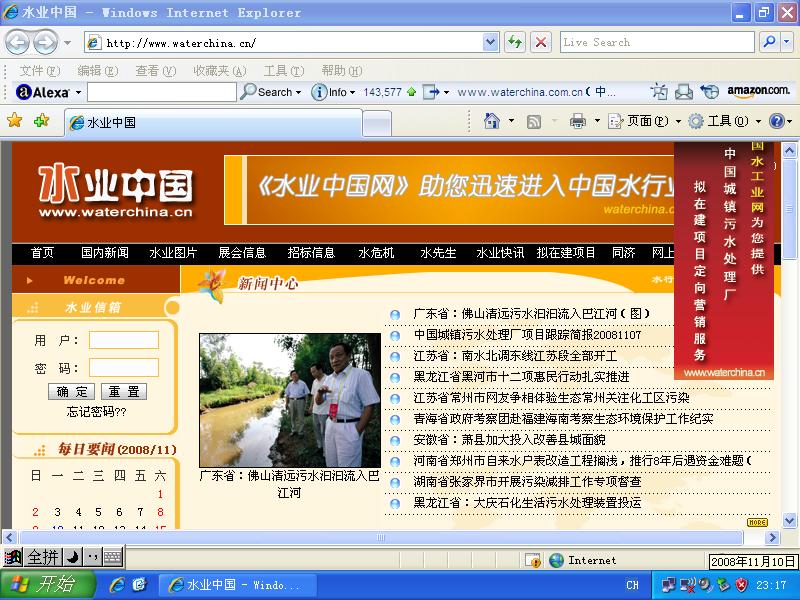Expand the Alexa menu dropdown arrow
Image resolution: width=800 pixels, height=600 pixels.
point(79,93)
